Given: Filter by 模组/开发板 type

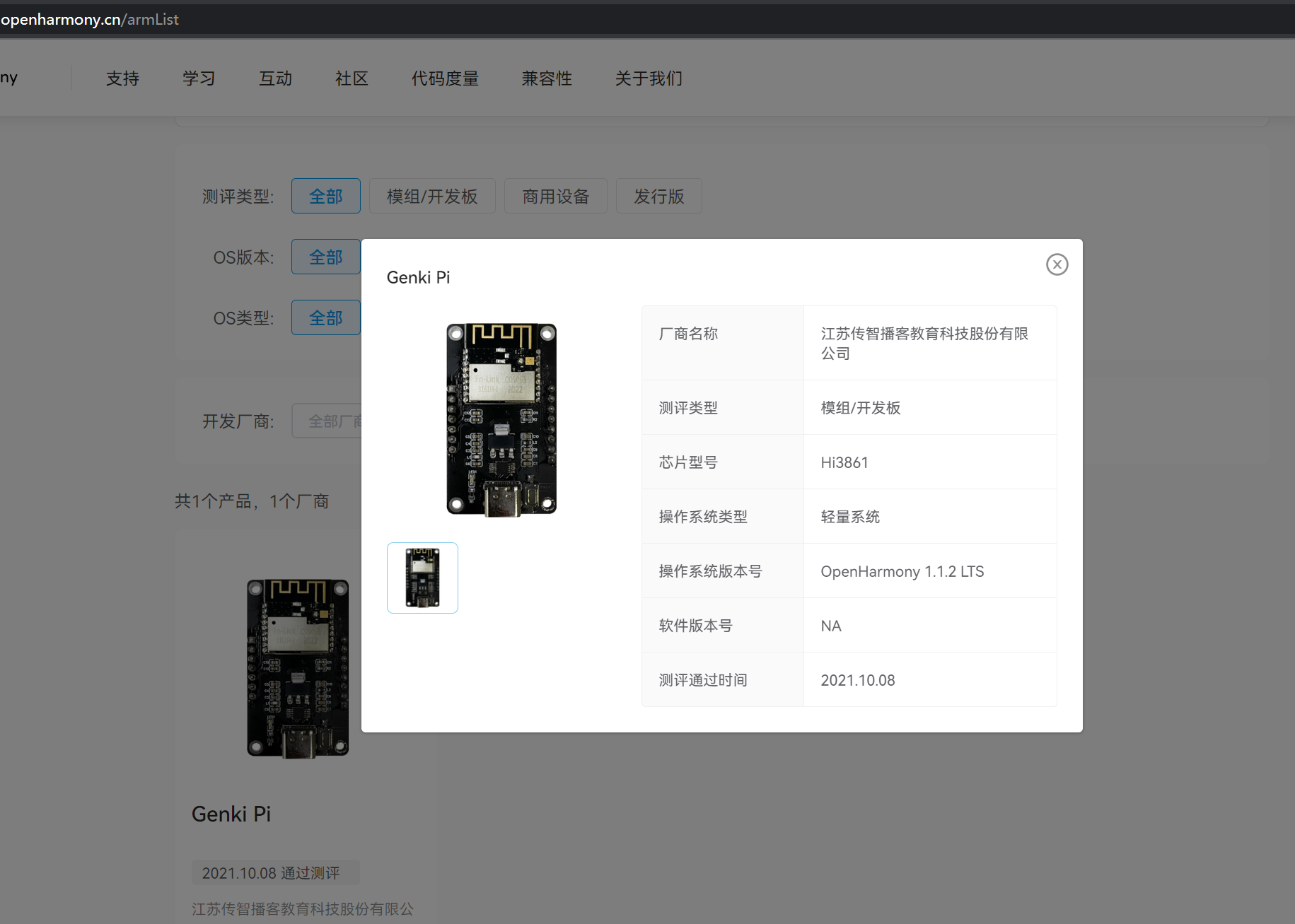Looking at the screenshot, I should click(432, 196).
